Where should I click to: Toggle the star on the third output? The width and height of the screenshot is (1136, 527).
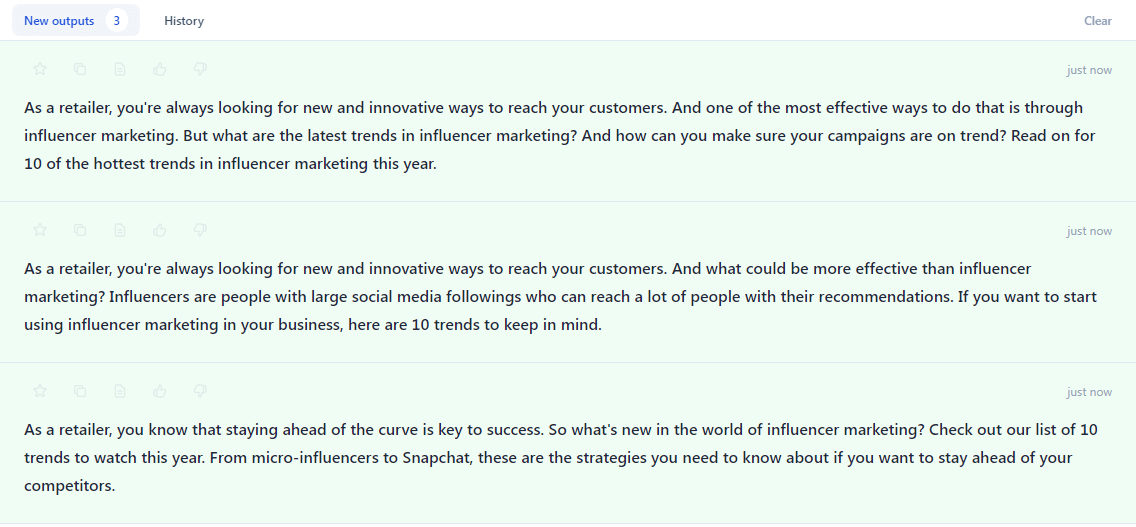click(x=40, y=391)
